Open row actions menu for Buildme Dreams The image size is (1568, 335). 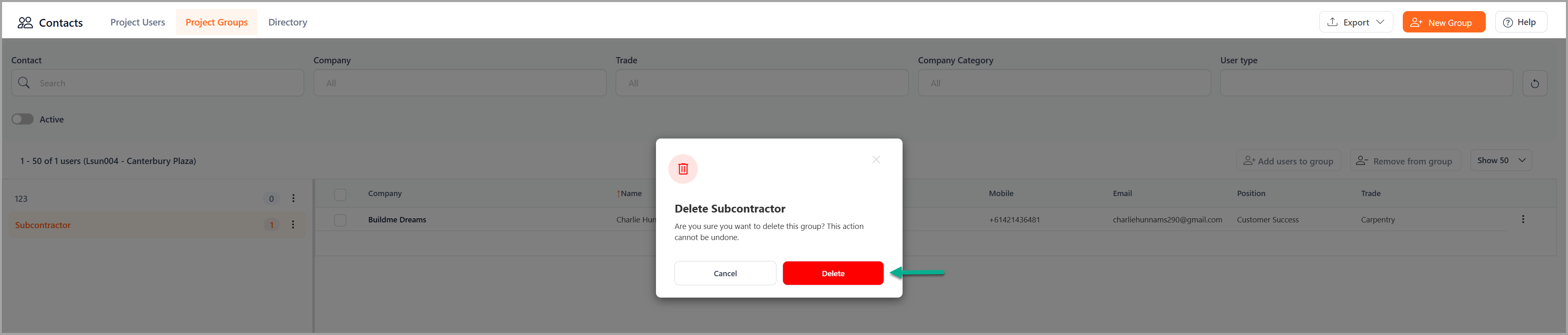click(1522, 219)
